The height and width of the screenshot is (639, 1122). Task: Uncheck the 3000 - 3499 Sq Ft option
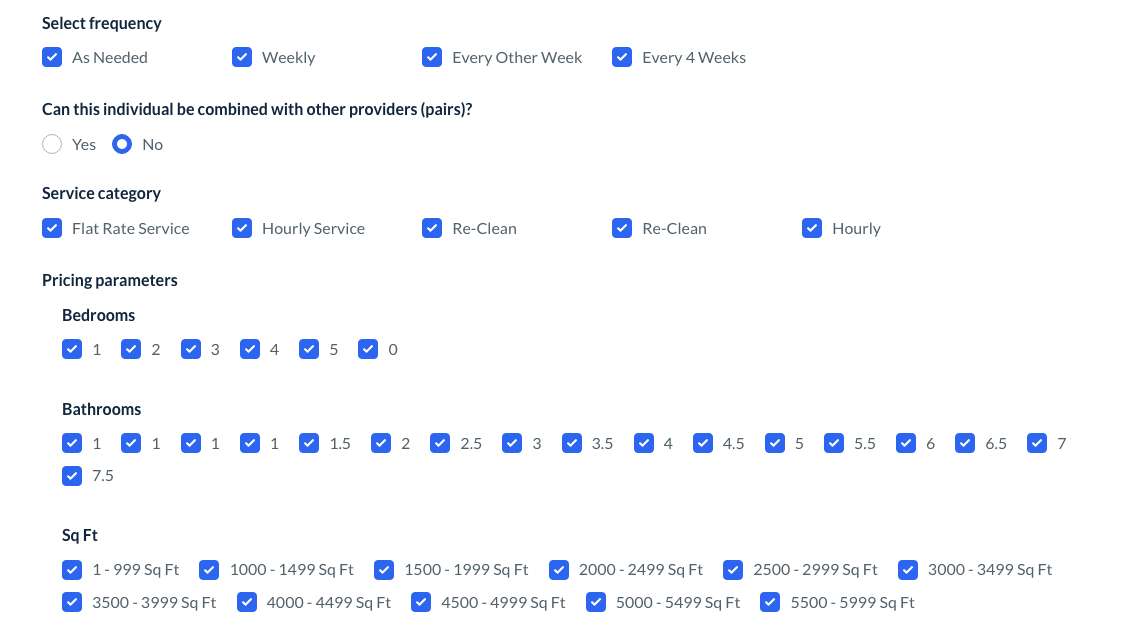tap(907, 570)
